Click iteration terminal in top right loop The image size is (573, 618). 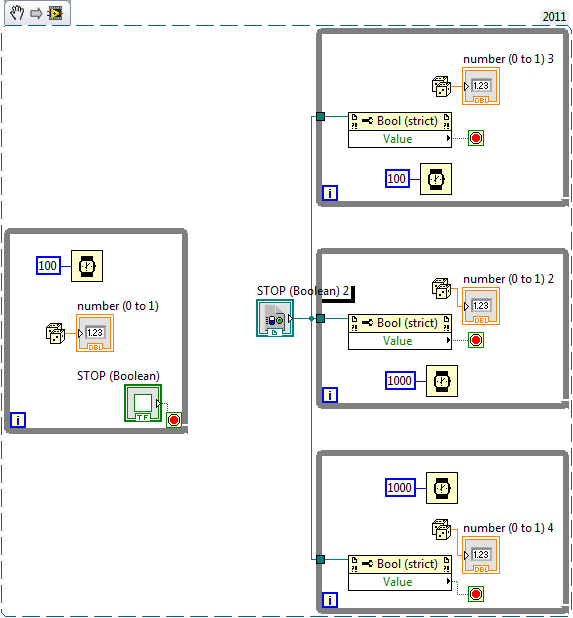pos(330,193)
